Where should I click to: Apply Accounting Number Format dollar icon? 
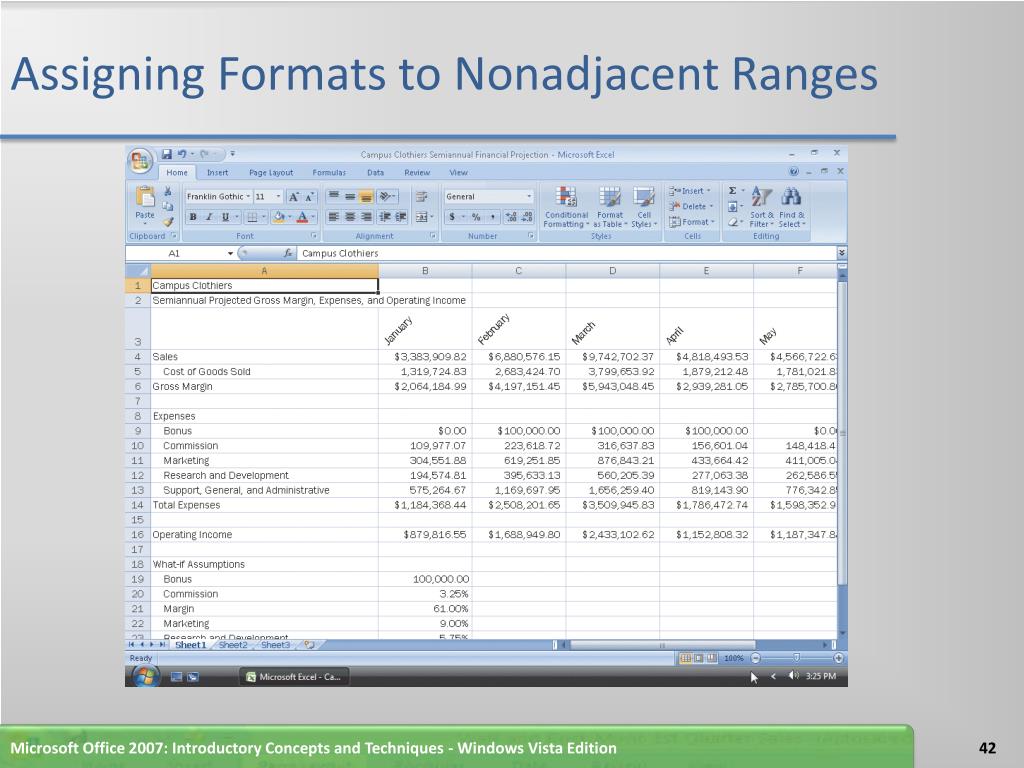[452, 217]
